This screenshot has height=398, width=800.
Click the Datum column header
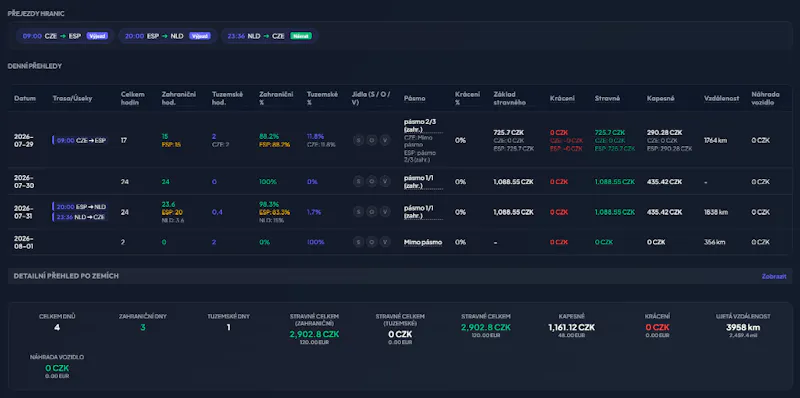[25, 98]
